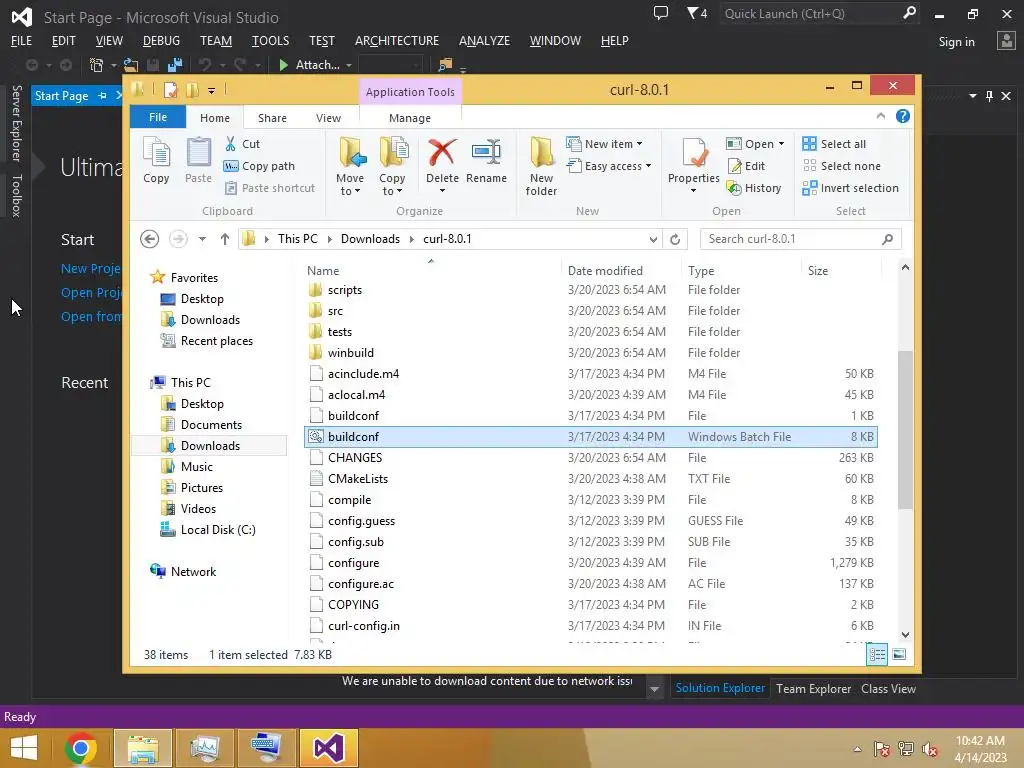Open Windows Start button

tap(24, 748)
